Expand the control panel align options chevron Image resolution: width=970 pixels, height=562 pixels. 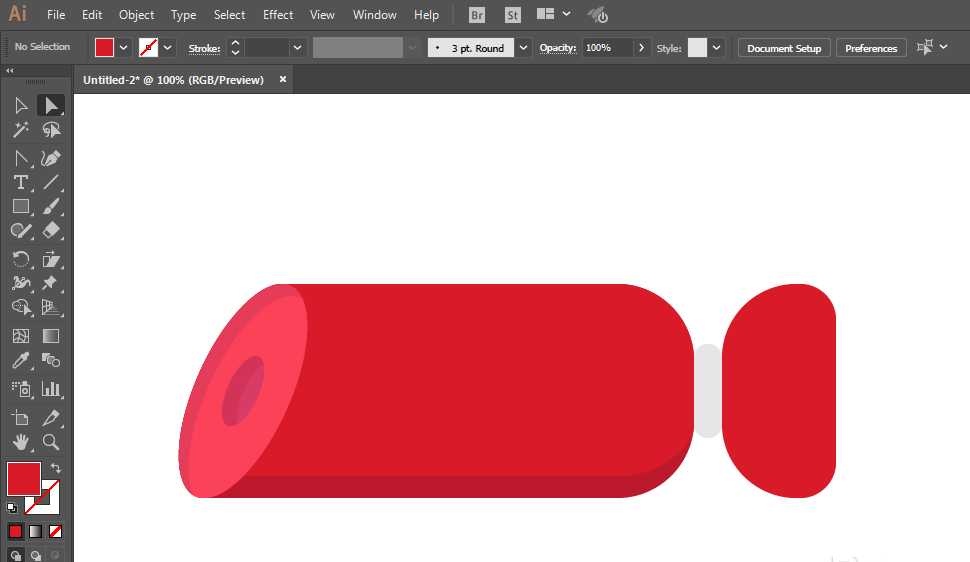943,47
